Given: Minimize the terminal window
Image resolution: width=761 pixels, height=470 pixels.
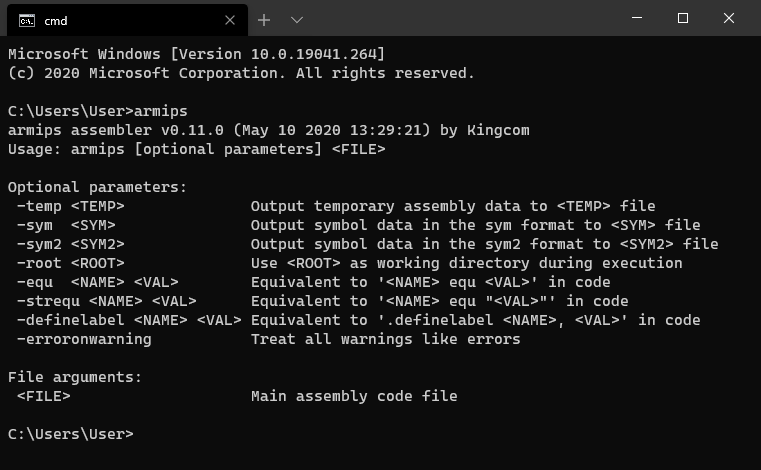Looking at the screenshot, I should 637,18.
